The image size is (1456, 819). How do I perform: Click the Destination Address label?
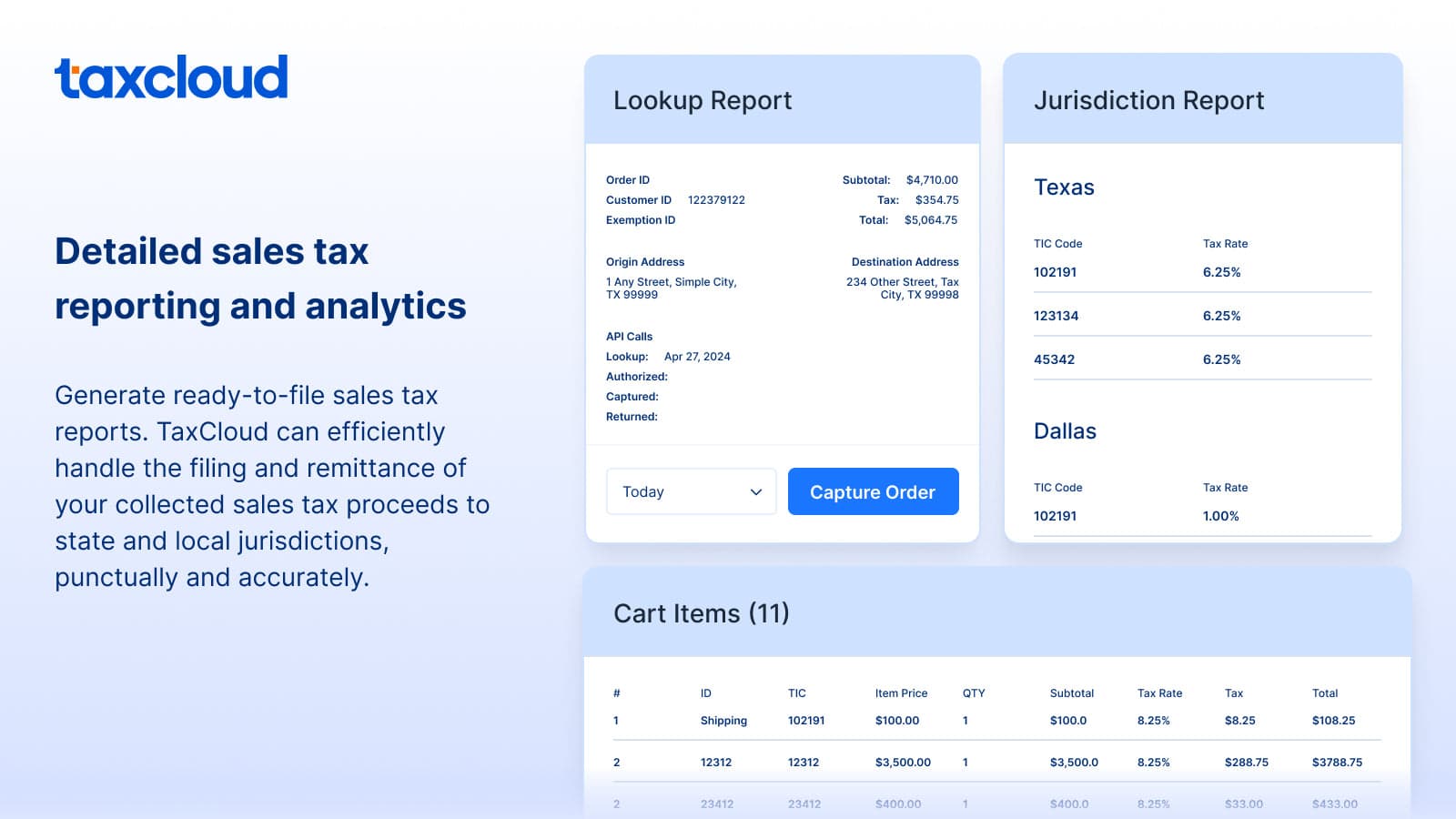point(905,262)
